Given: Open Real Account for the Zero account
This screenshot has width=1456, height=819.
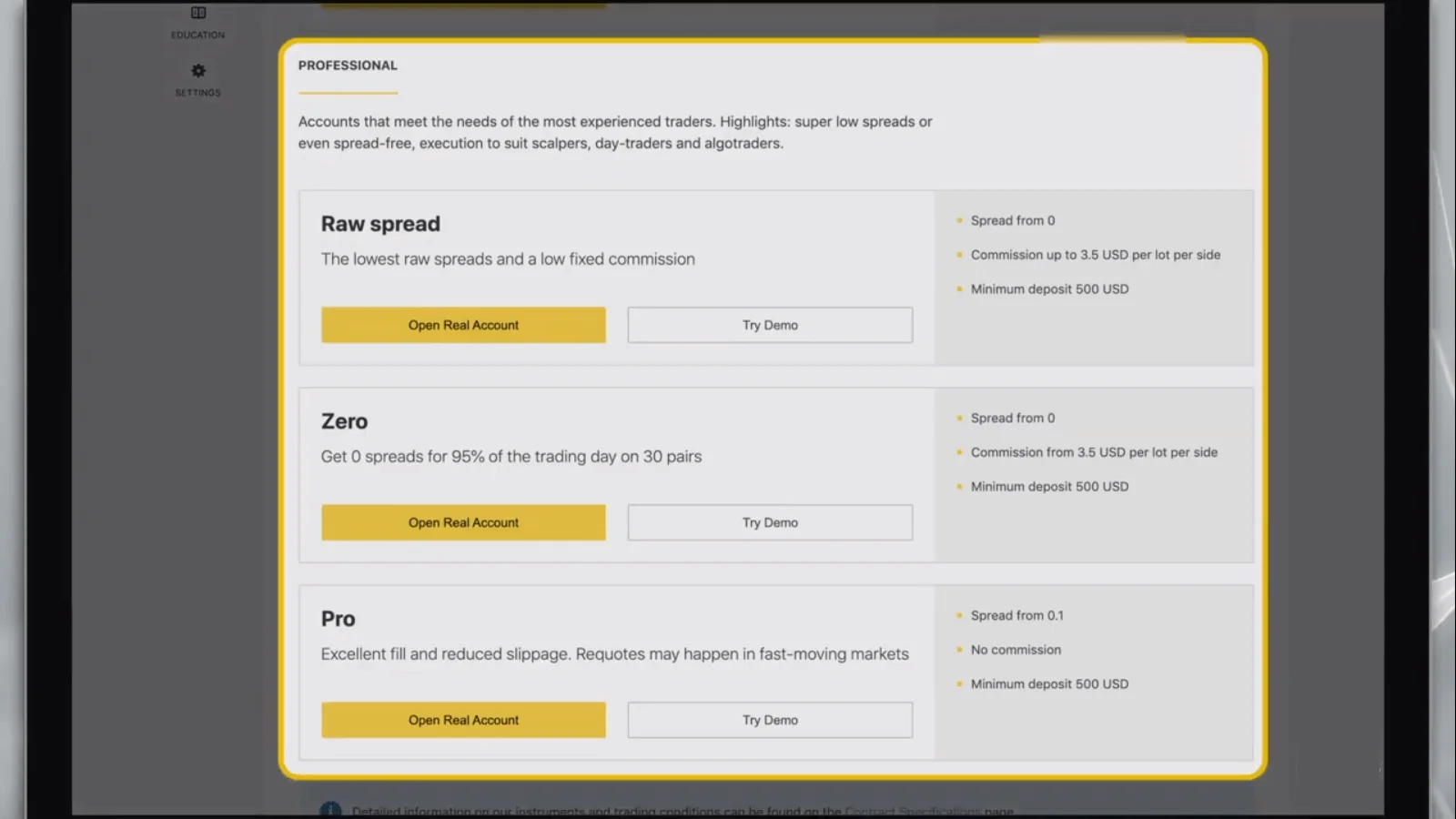Looking at the screenshot, I should 463,521.
